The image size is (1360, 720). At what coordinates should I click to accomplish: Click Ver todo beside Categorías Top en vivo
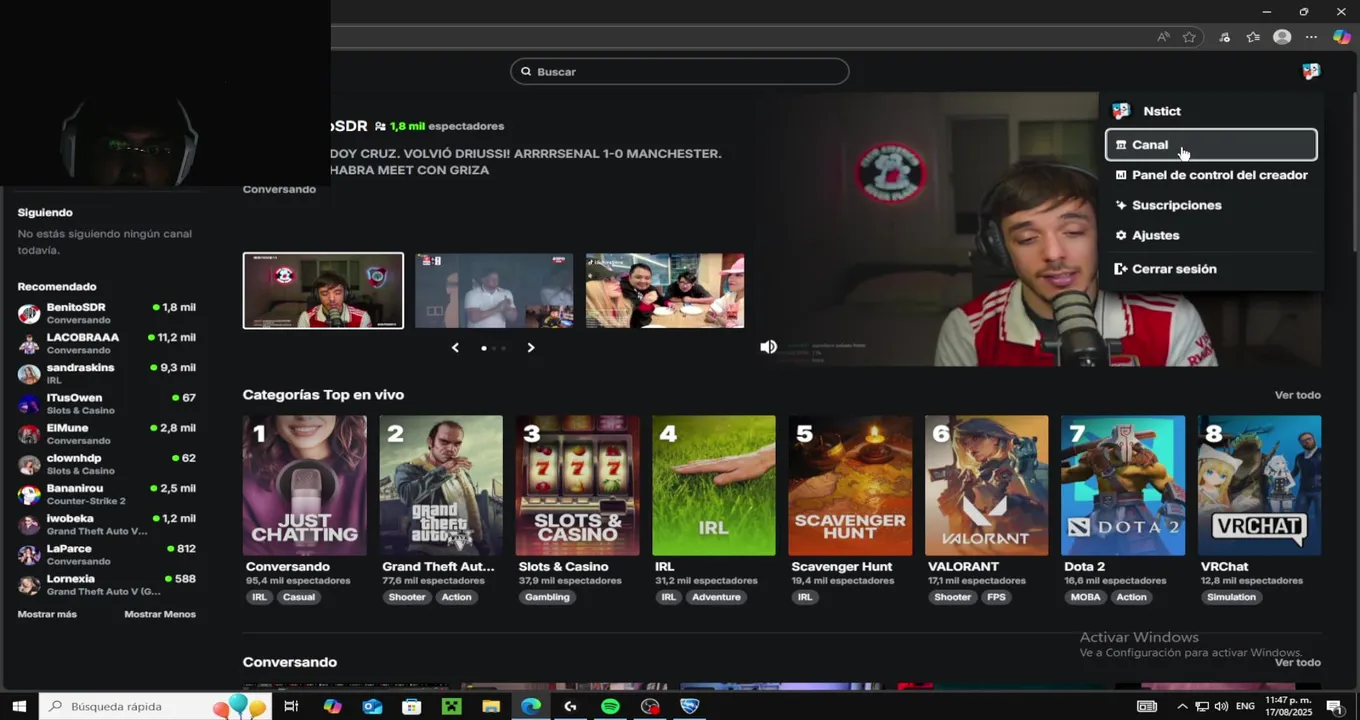coord(1297,395)
